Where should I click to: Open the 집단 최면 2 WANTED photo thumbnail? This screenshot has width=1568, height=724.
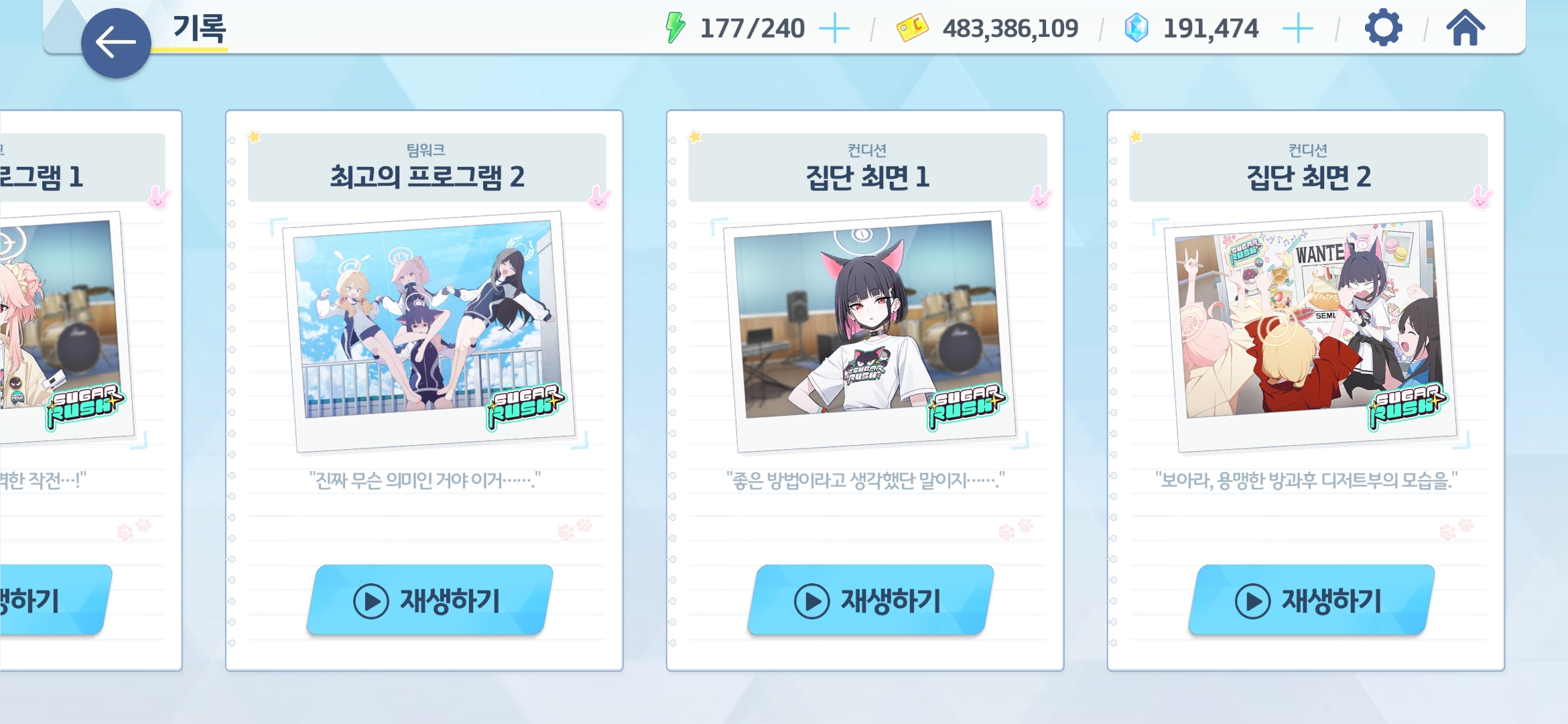point(1311,331)
